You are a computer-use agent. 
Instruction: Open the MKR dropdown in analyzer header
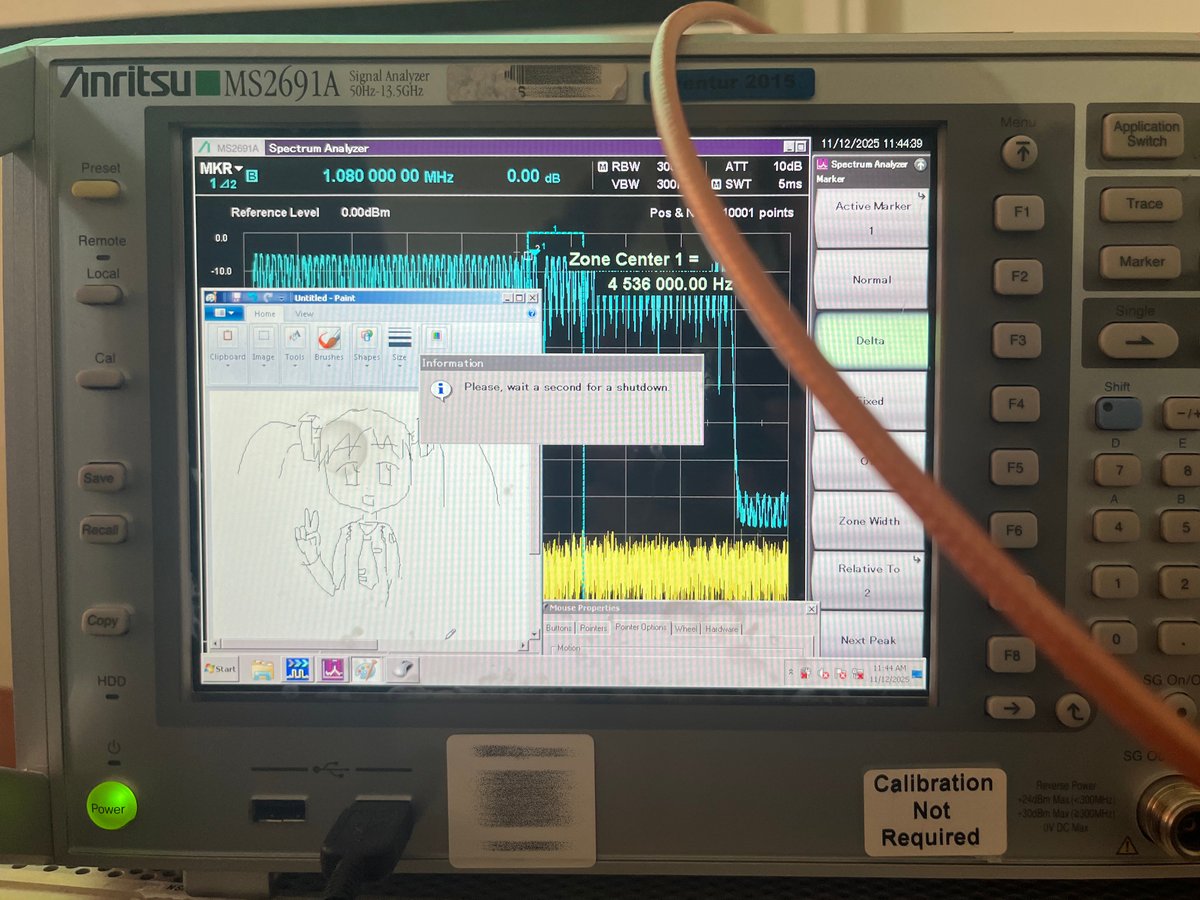[x=221, y=169]
